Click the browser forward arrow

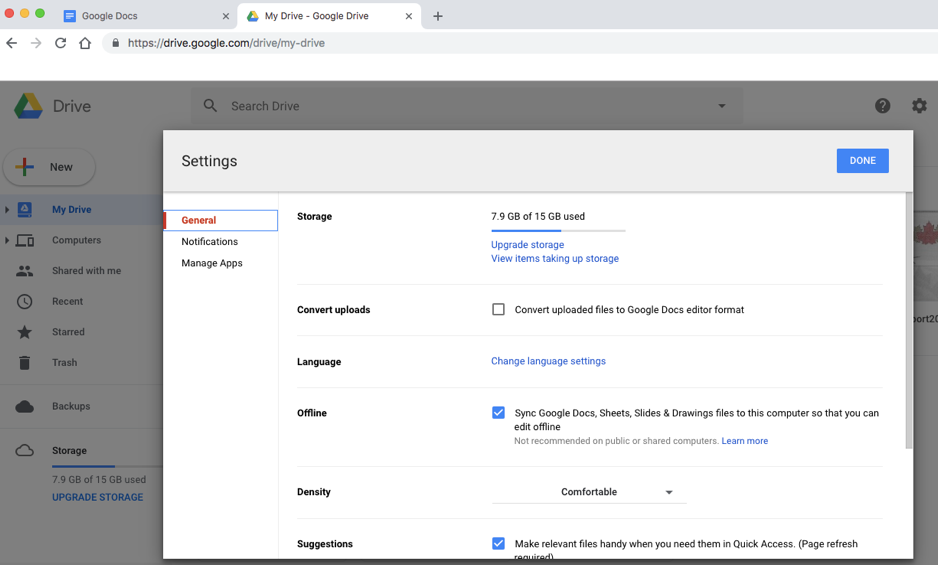tap(36, 43)
